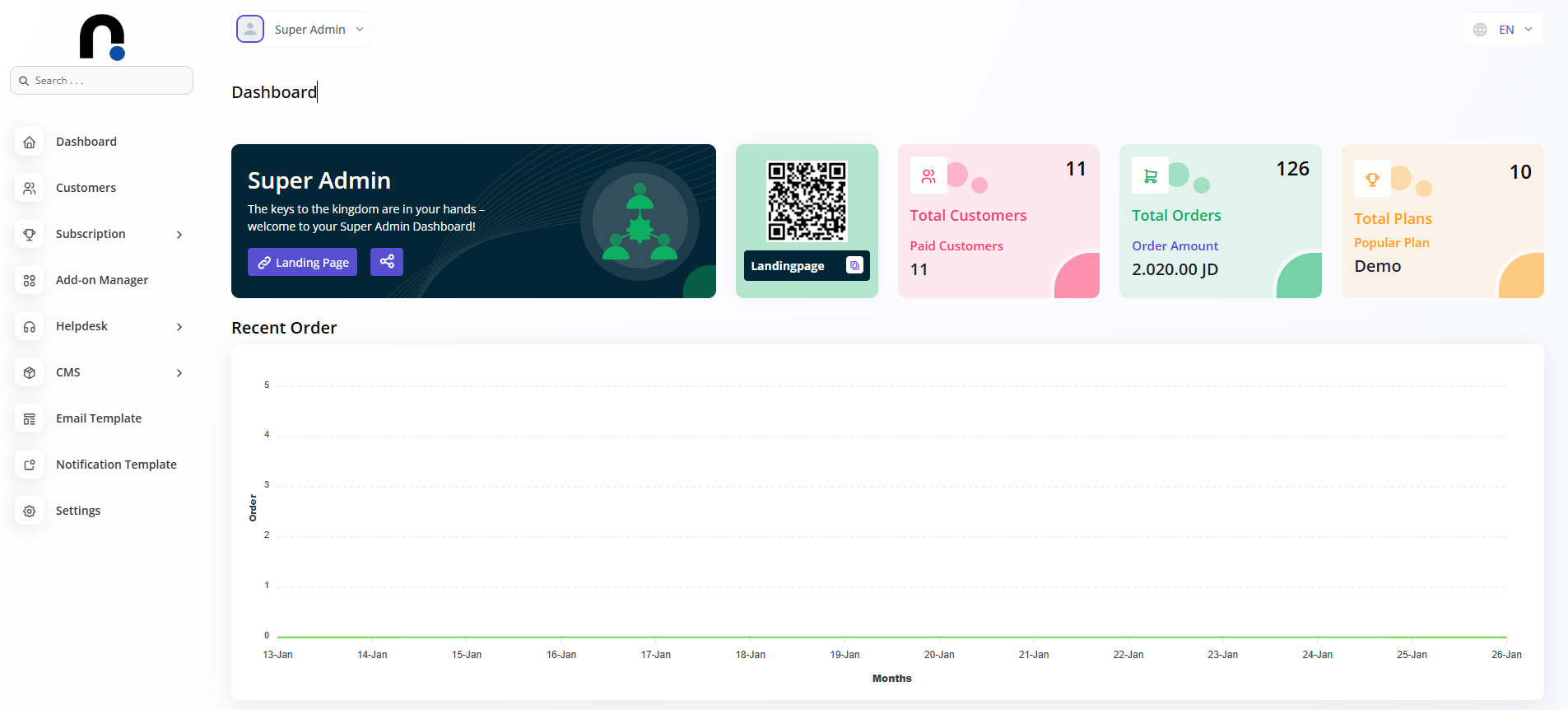Click the Email Template sidebar icon

(x=30, y=418)
